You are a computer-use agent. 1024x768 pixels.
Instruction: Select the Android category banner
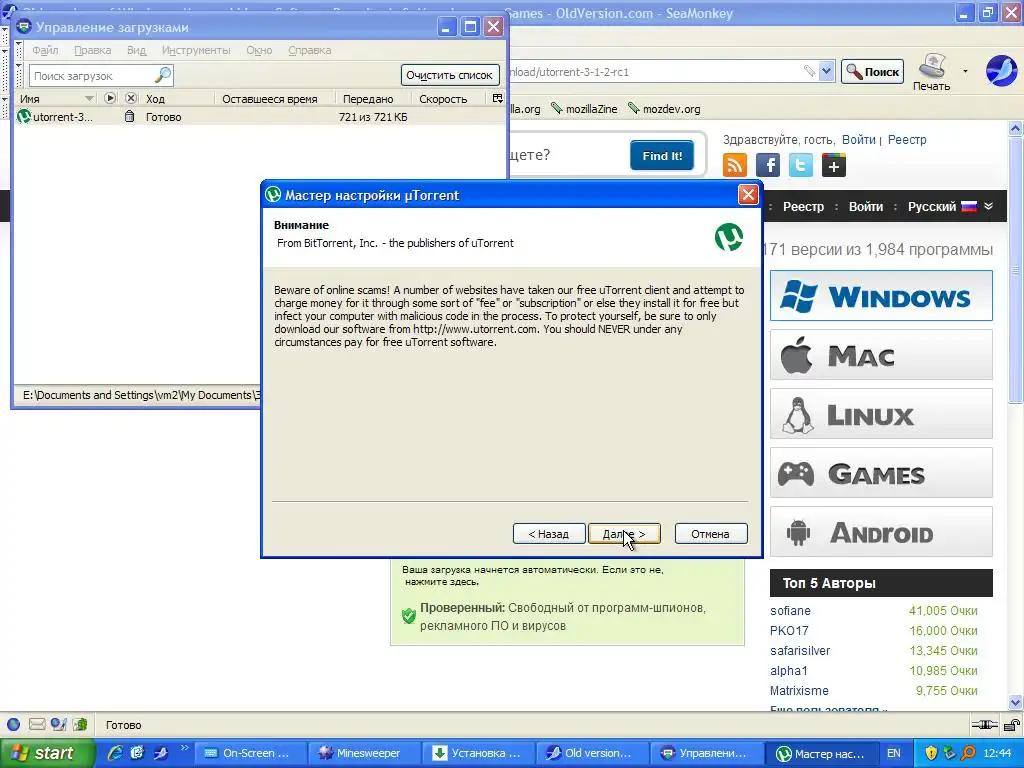(881, 532)
